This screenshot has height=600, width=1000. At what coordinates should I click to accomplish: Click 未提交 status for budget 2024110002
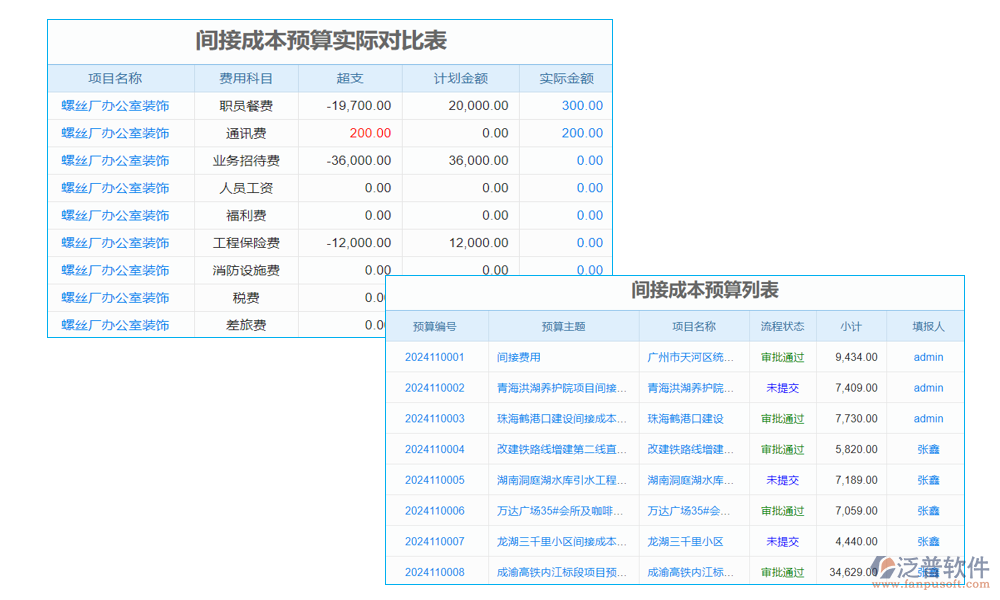pyautogui.click(x=783, y=388)
